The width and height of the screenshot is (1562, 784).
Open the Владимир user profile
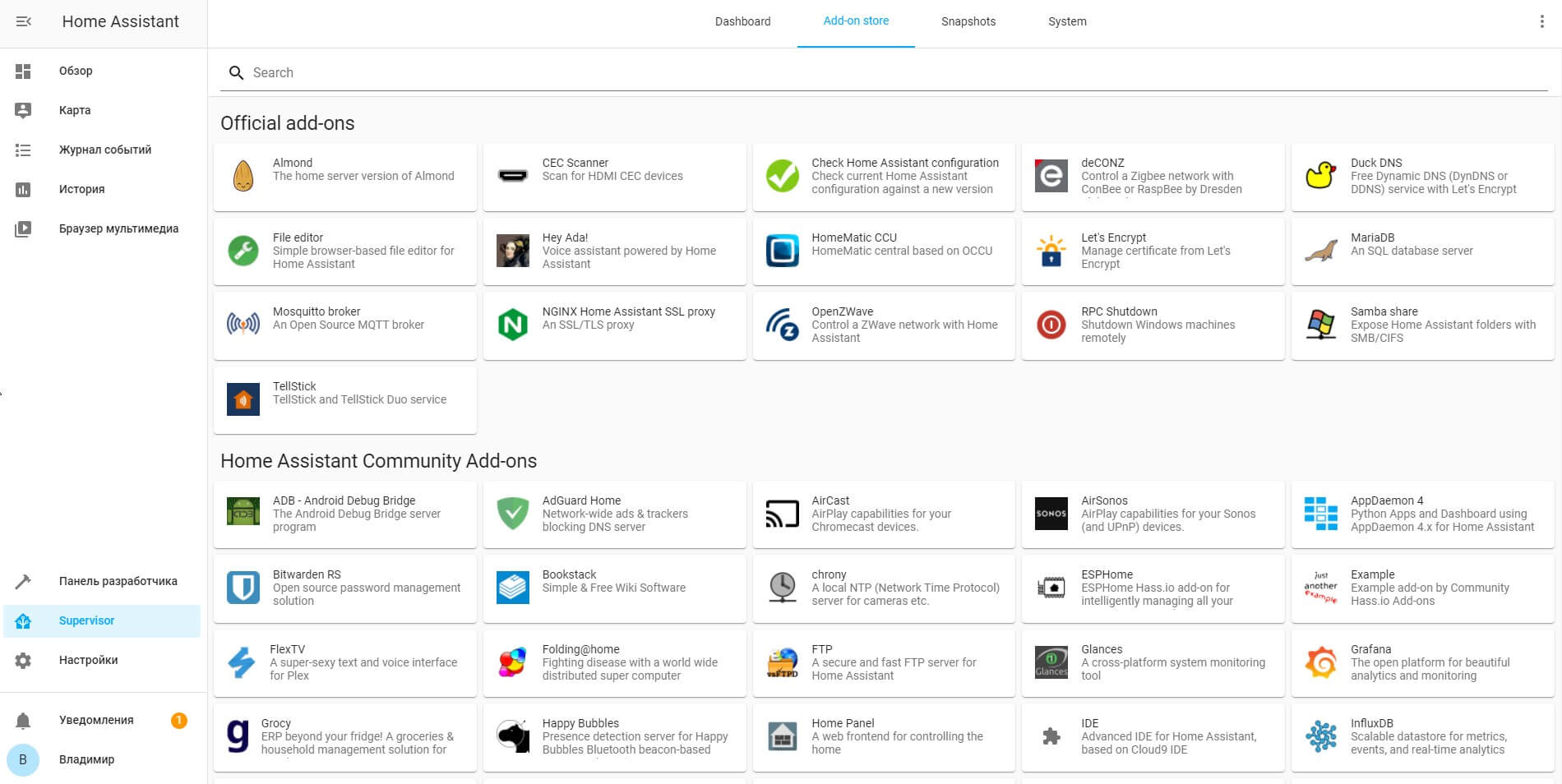click(x=86, y=759)
